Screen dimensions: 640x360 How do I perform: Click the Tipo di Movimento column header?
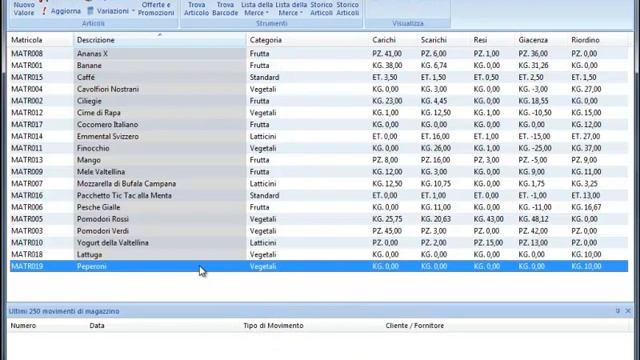pyautogui.click(x=273, y=325)
